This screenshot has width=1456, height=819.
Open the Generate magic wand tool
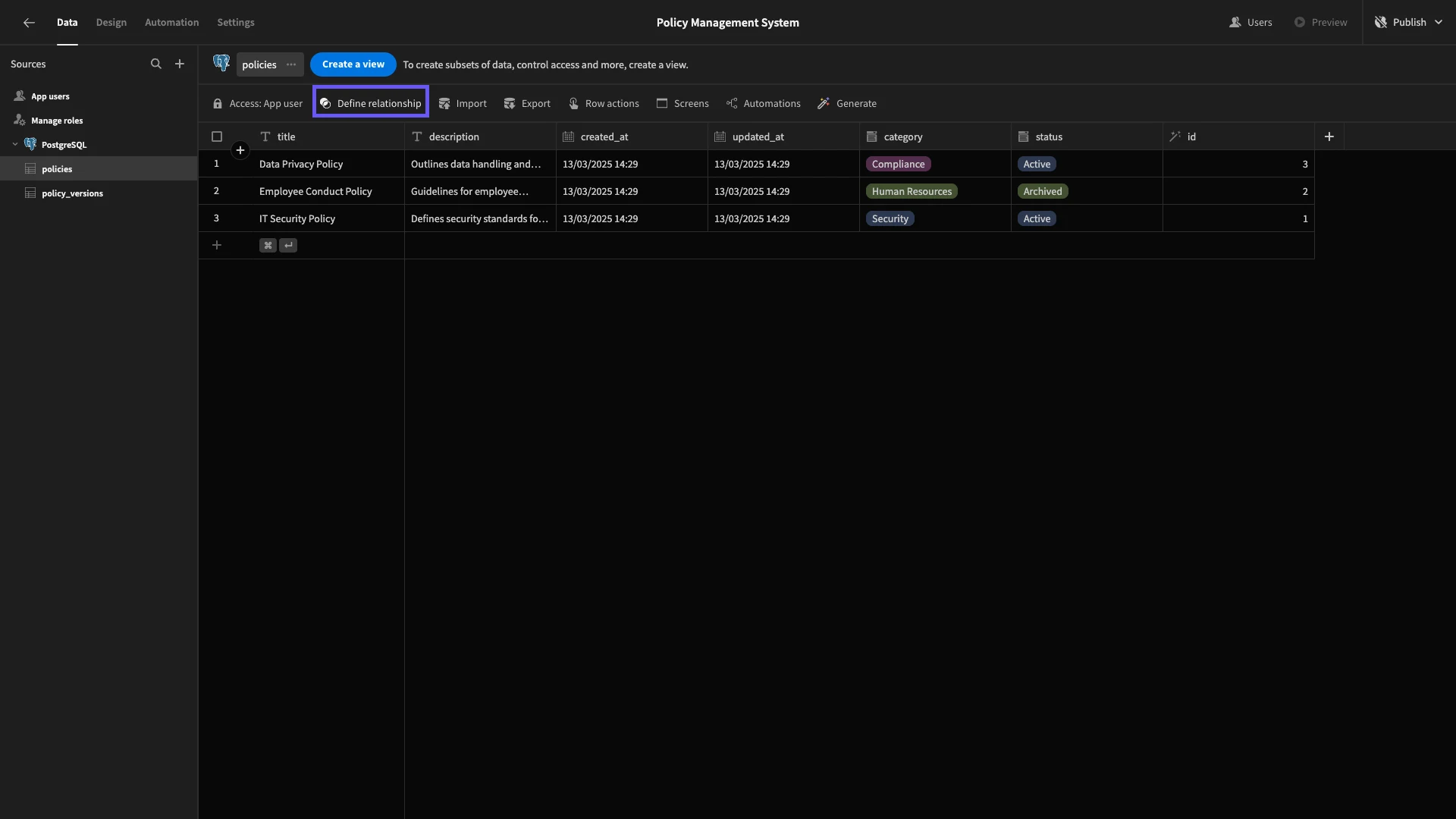point(847,104)
